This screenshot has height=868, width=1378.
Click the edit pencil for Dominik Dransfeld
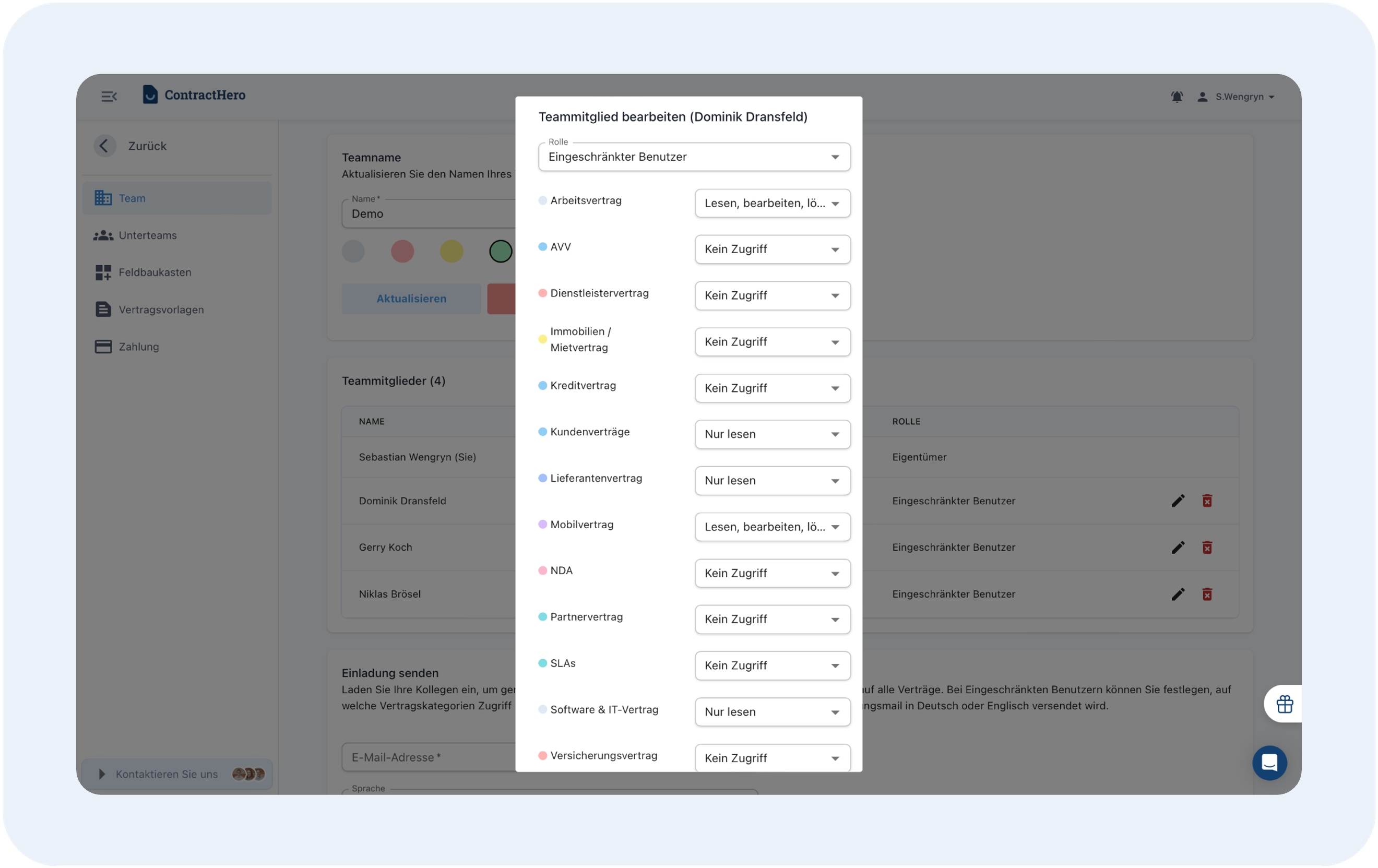(x=1177, y=501)
